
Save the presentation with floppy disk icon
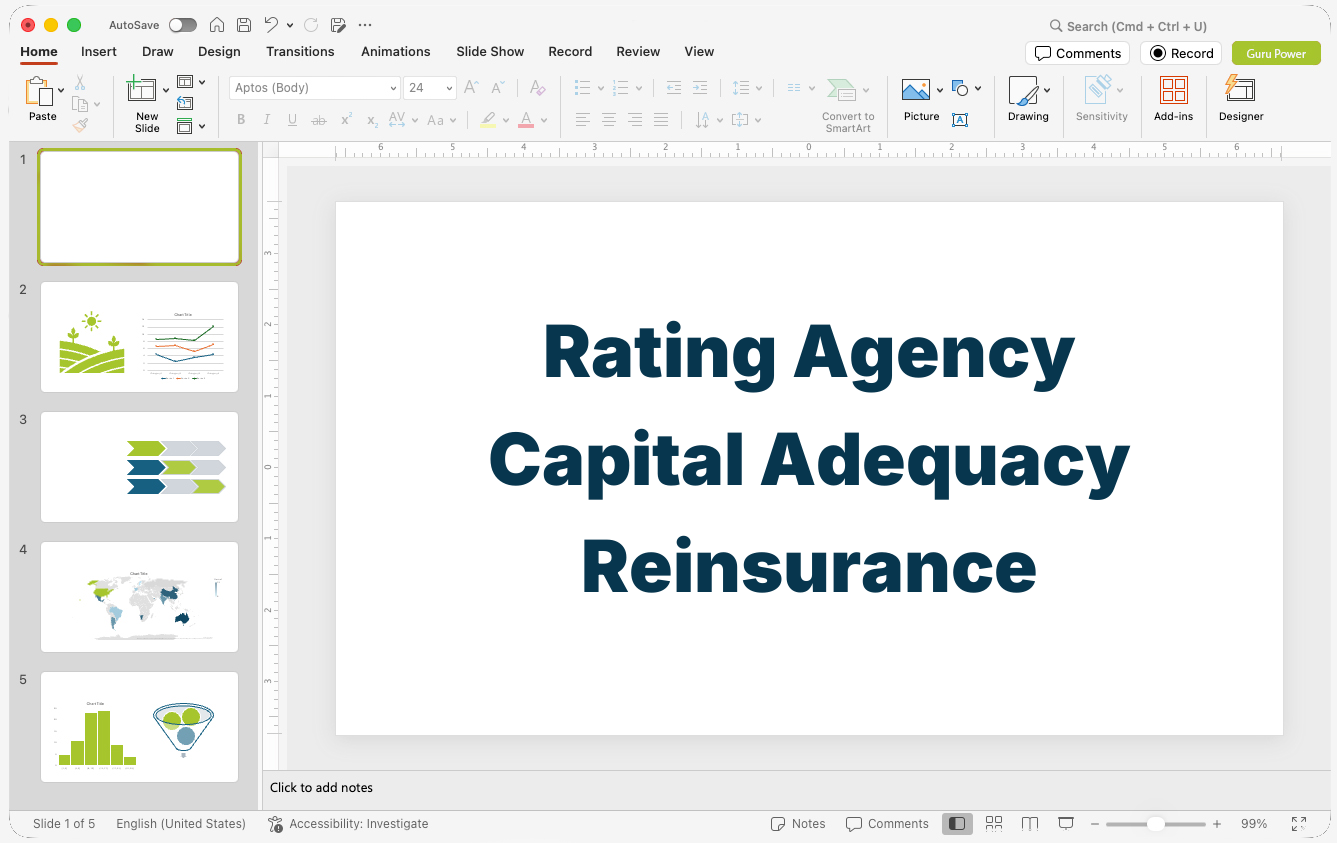click(x=244, y=25)
